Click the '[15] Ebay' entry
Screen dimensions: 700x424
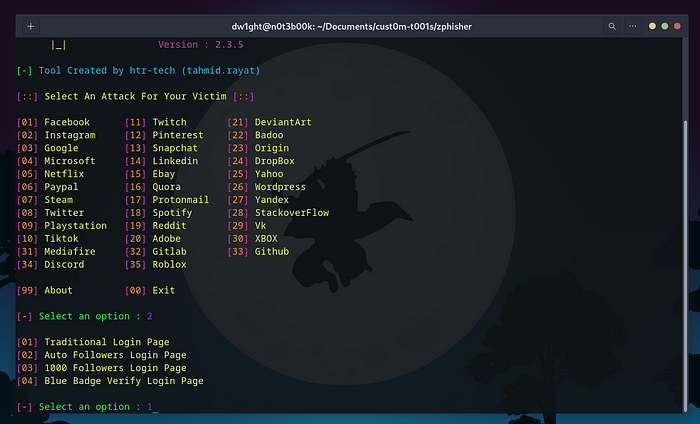click(x=150, y=174)
